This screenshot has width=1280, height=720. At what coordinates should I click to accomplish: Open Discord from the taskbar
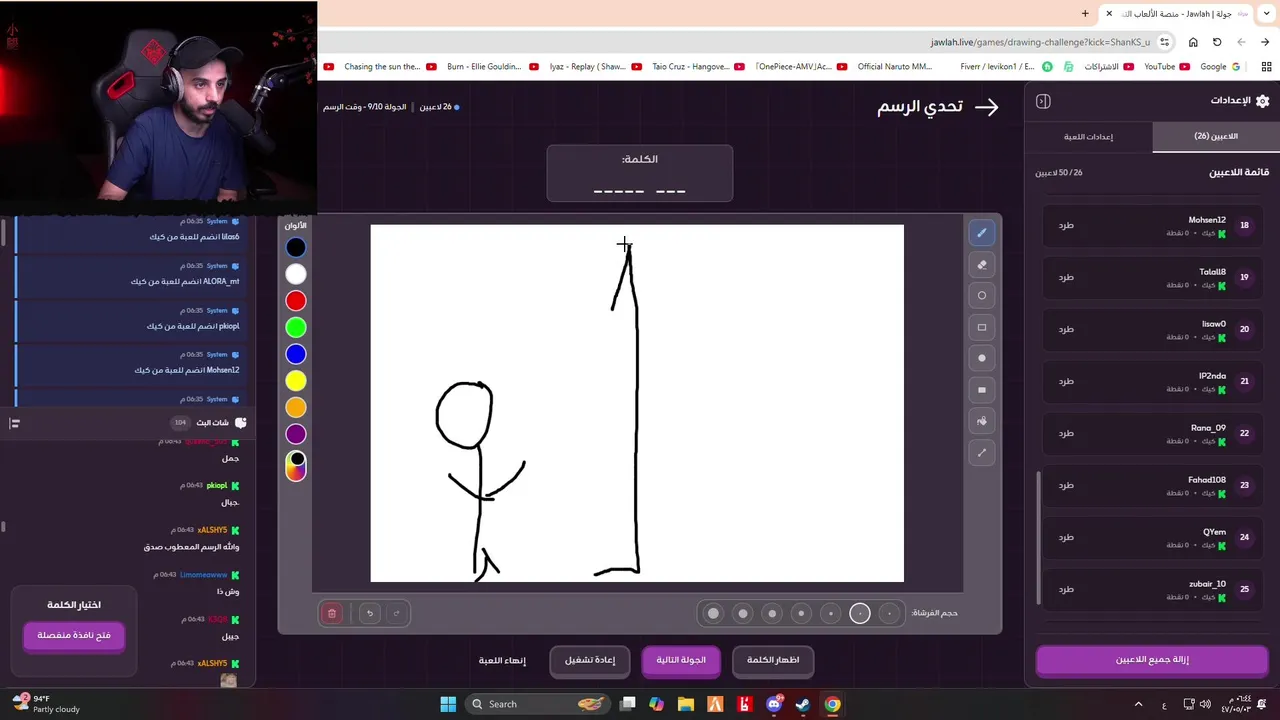coord(774,704)
